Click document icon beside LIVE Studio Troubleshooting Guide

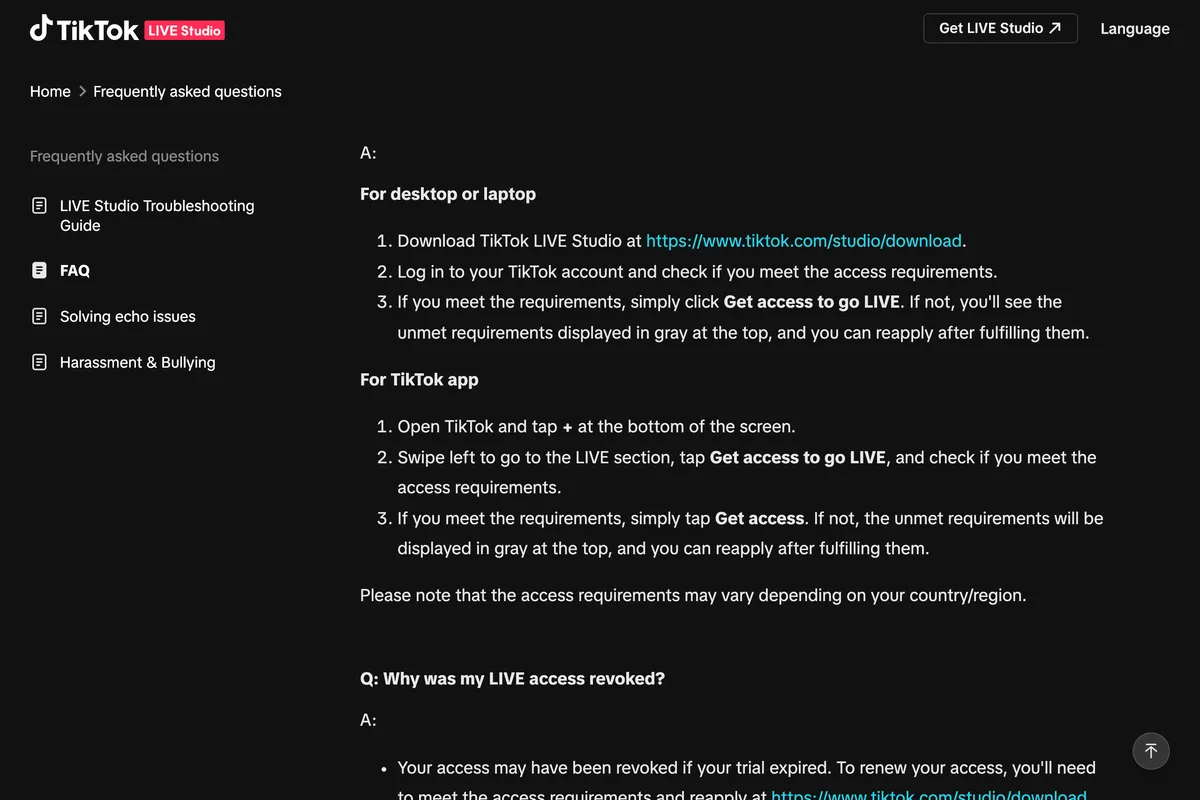pos(39,206)
